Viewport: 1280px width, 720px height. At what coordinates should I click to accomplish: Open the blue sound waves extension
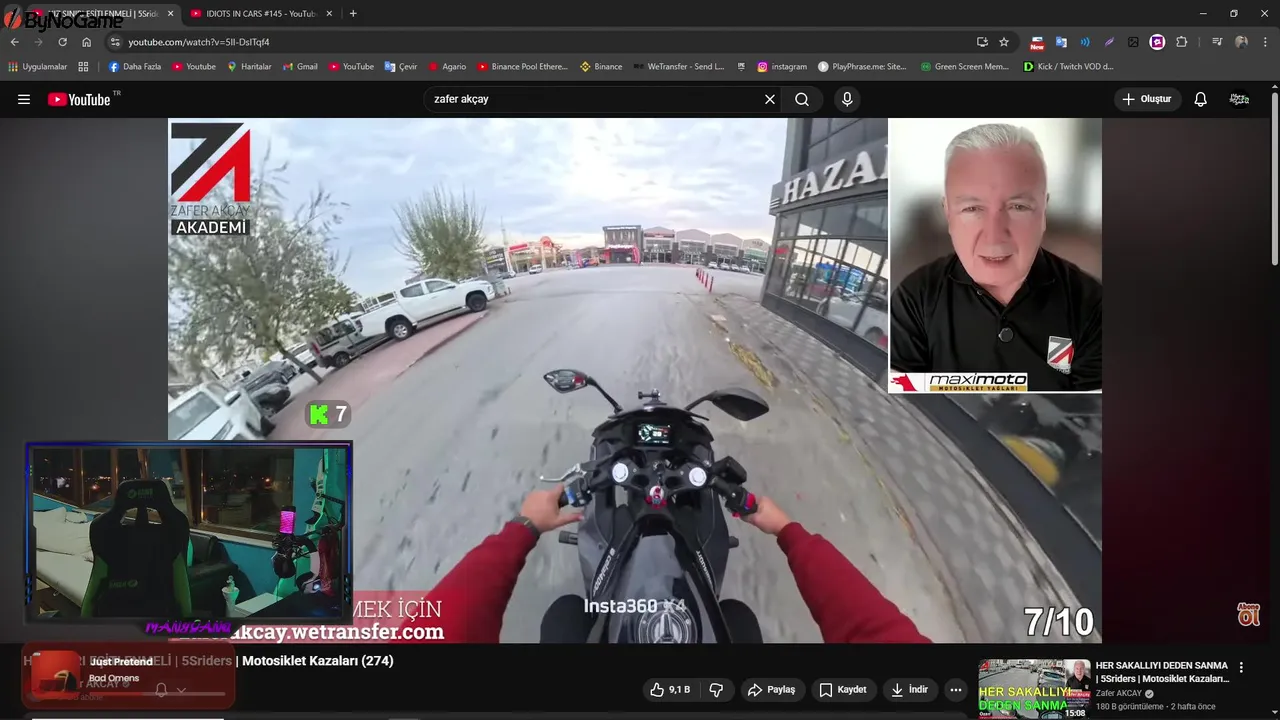coord(1085,42)
